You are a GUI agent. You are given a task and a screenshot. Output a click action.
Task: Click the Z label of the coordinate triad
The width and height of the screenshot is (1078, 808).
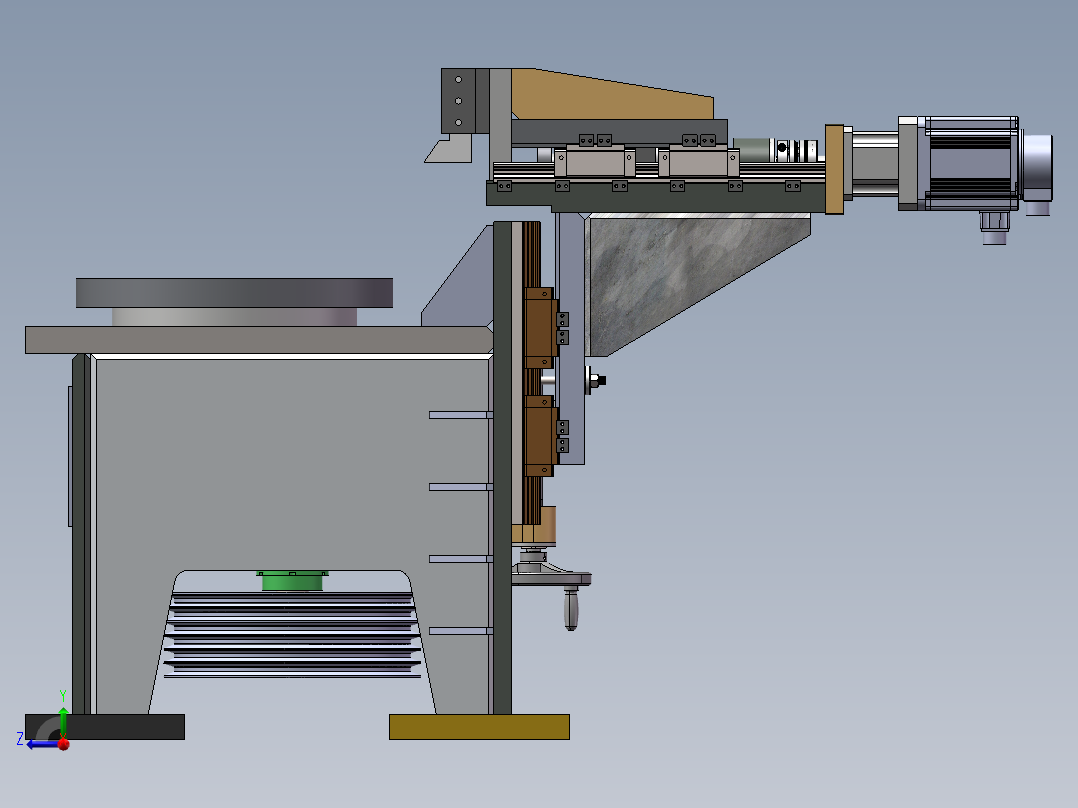(20, 739)
